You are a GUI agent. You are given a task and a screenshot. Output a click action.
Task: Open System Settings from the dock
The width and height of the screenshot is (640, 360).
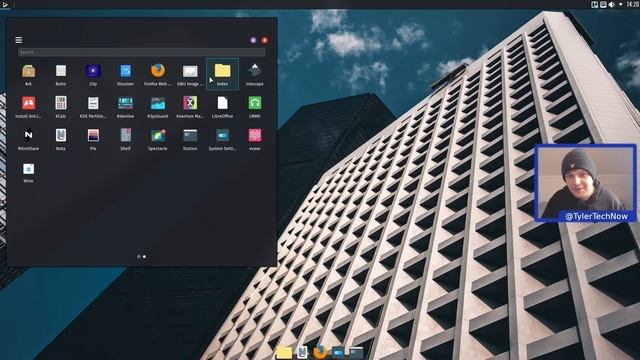pyautogui.click(x=338, y=352)
